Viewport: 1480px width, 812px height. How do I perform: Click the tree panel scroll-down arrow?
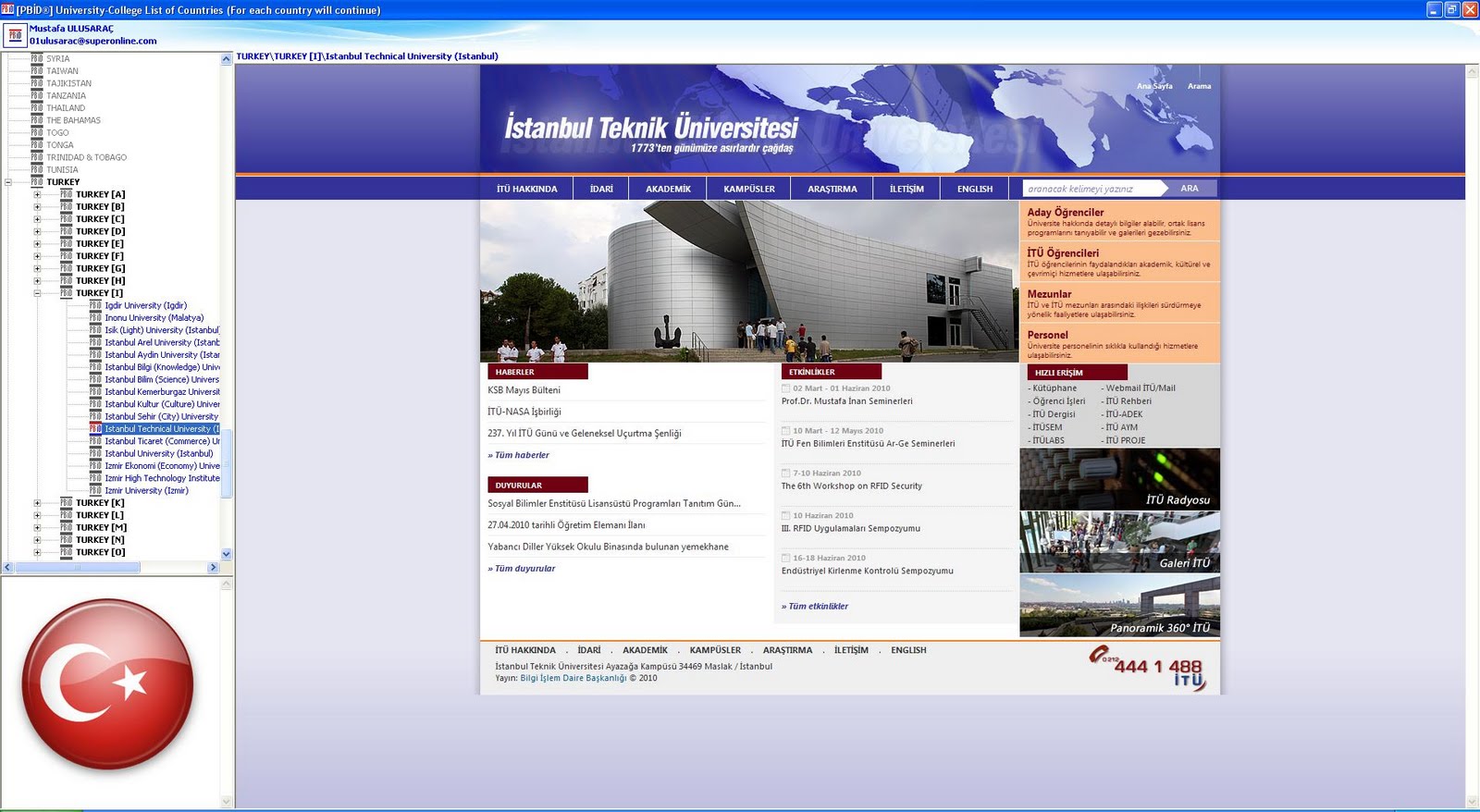[227, 554]
